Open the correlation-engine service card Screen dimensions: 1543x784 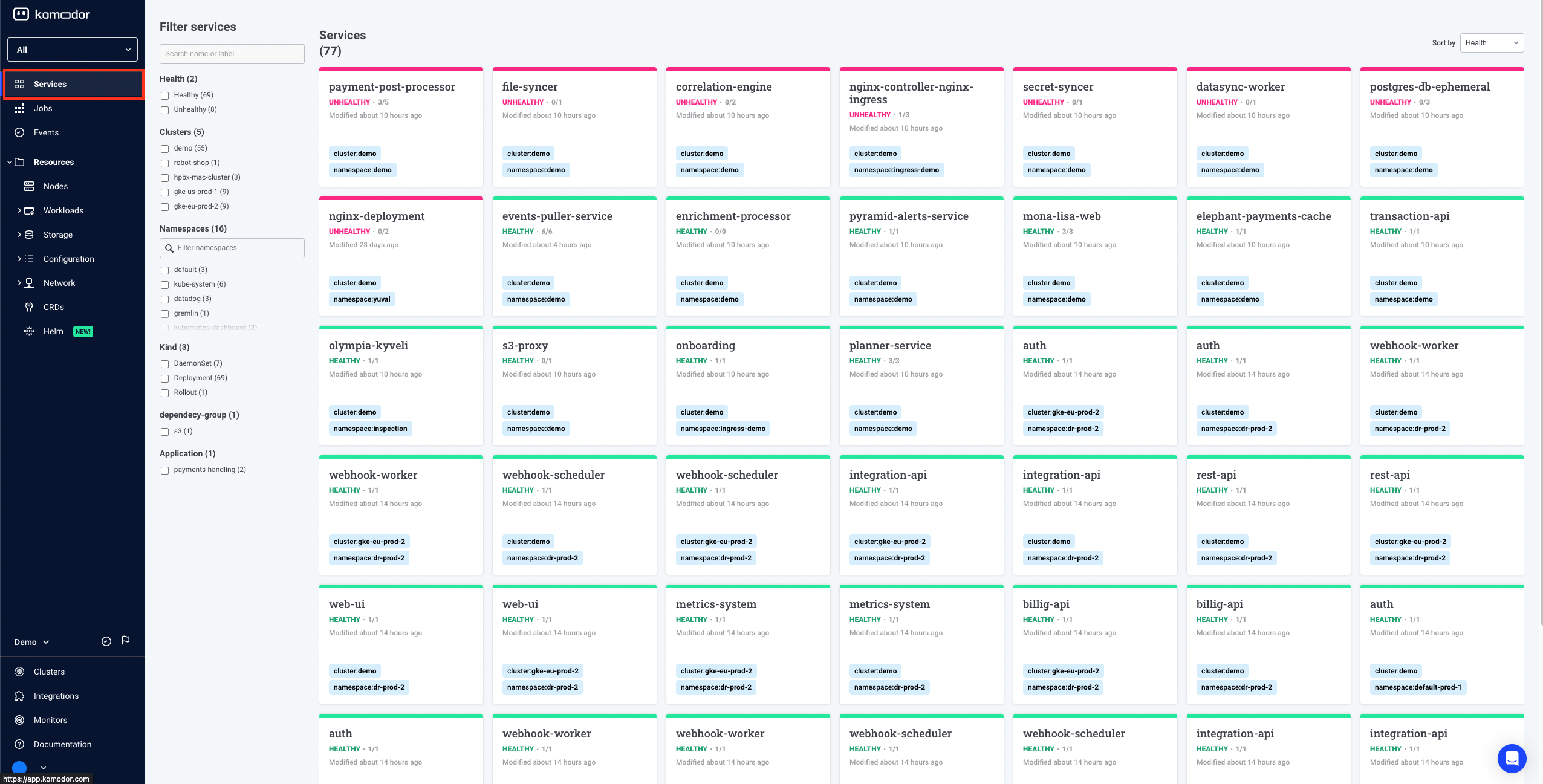(748, 127)
